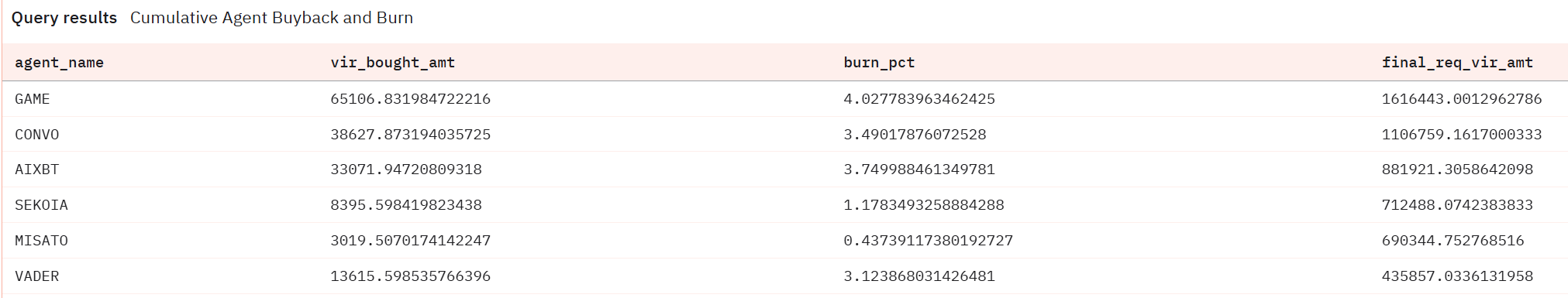Click burn_pct 3.49017876072528 for CONVO

(915, 135)
